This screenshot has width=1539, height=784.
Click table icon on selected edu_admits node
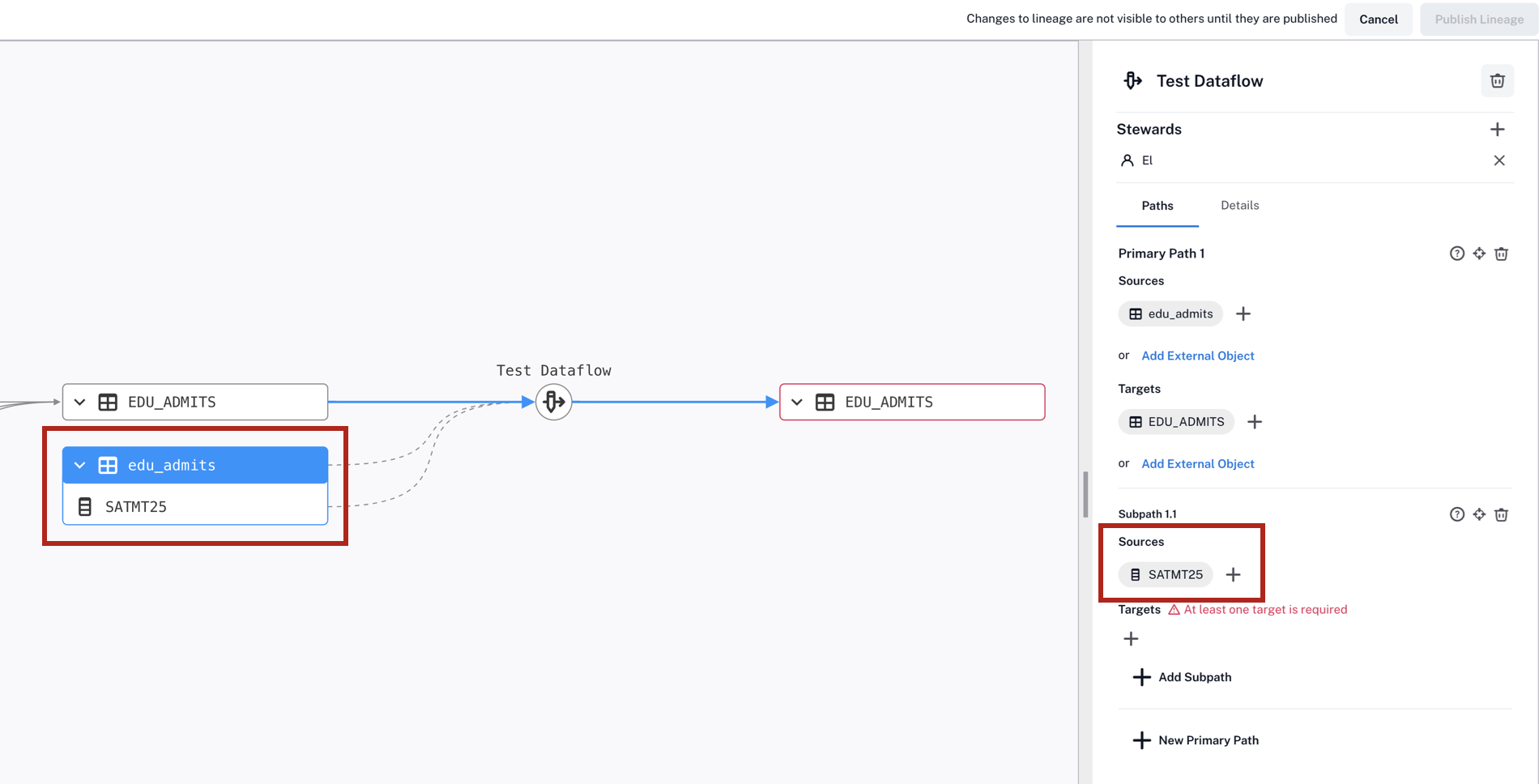(x=108, y=465)
